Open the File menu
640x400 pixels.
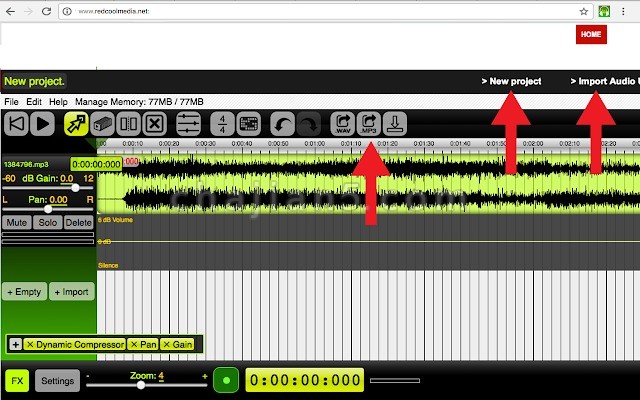11,102
